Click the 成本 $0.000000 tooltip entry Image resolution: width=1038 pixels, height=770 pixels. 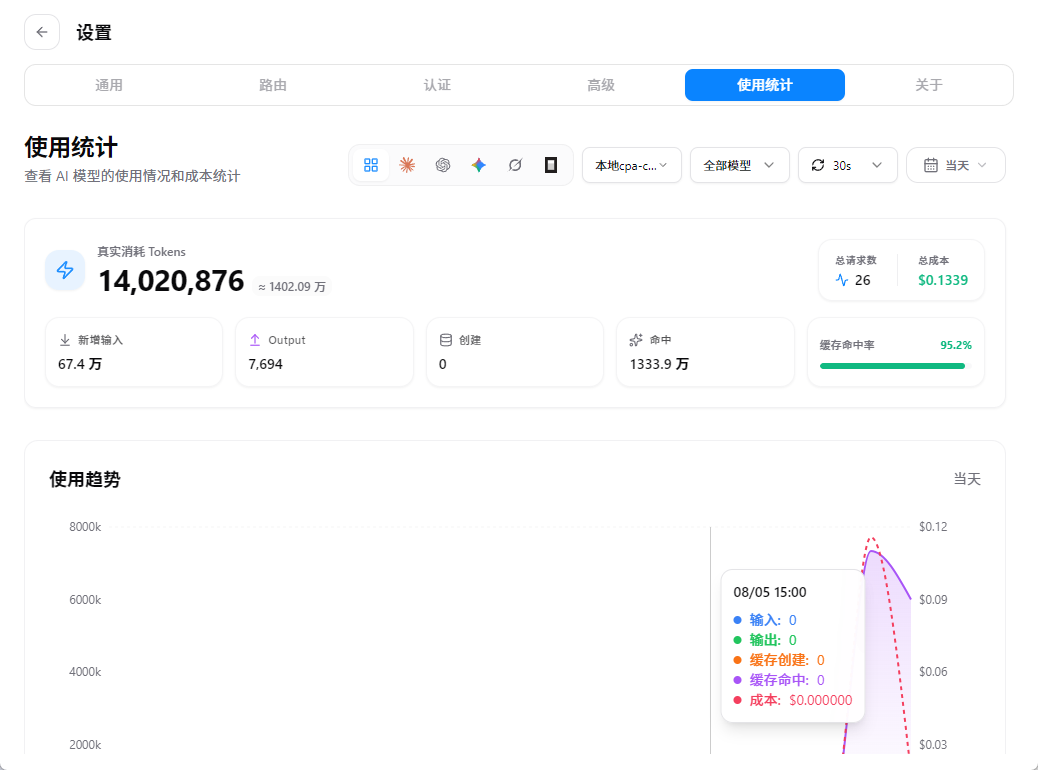pyautogui.click(x=793, y=700)
